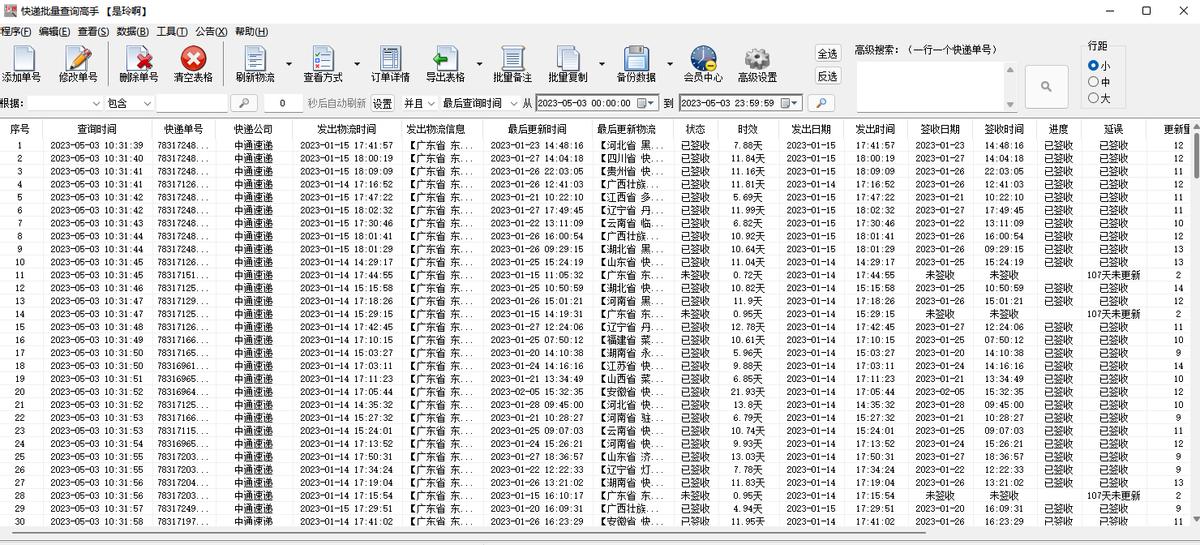Click the 高级搜索 multi-line text box
This screenshot has height=545, width=1200.
[x=930, y=86]
